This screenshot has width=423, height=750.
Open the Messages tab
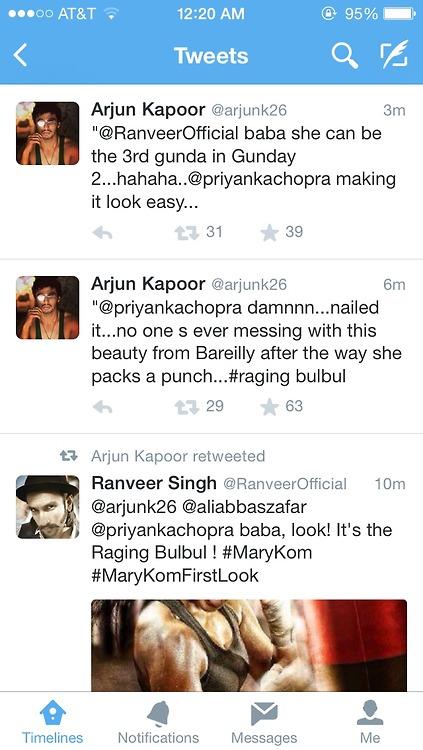(264, 722)
